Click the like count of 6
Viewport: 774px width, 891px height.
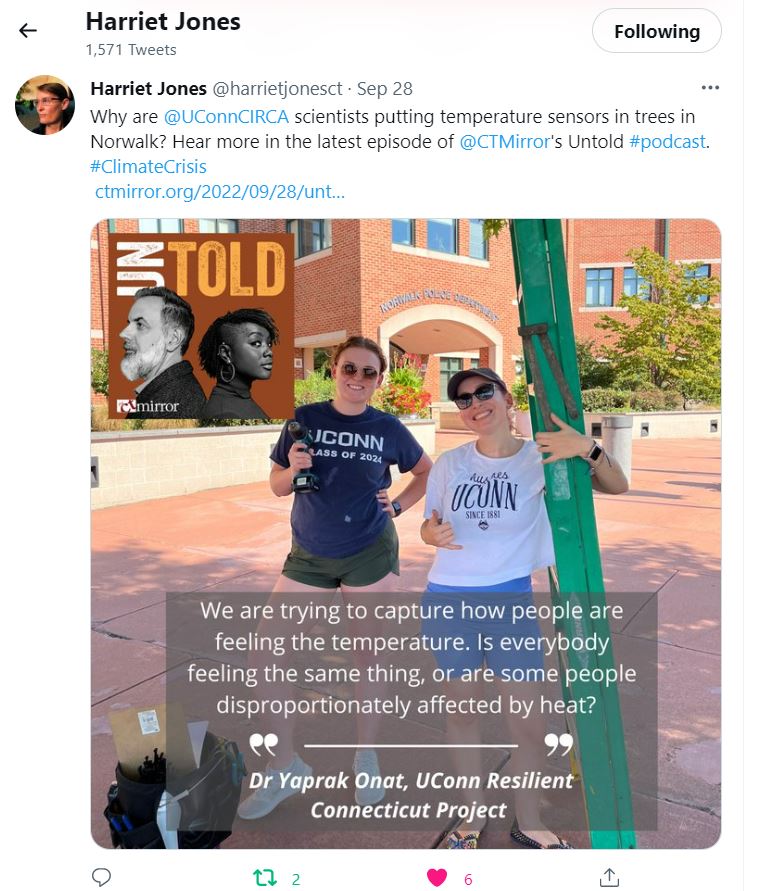pos(468,879)
